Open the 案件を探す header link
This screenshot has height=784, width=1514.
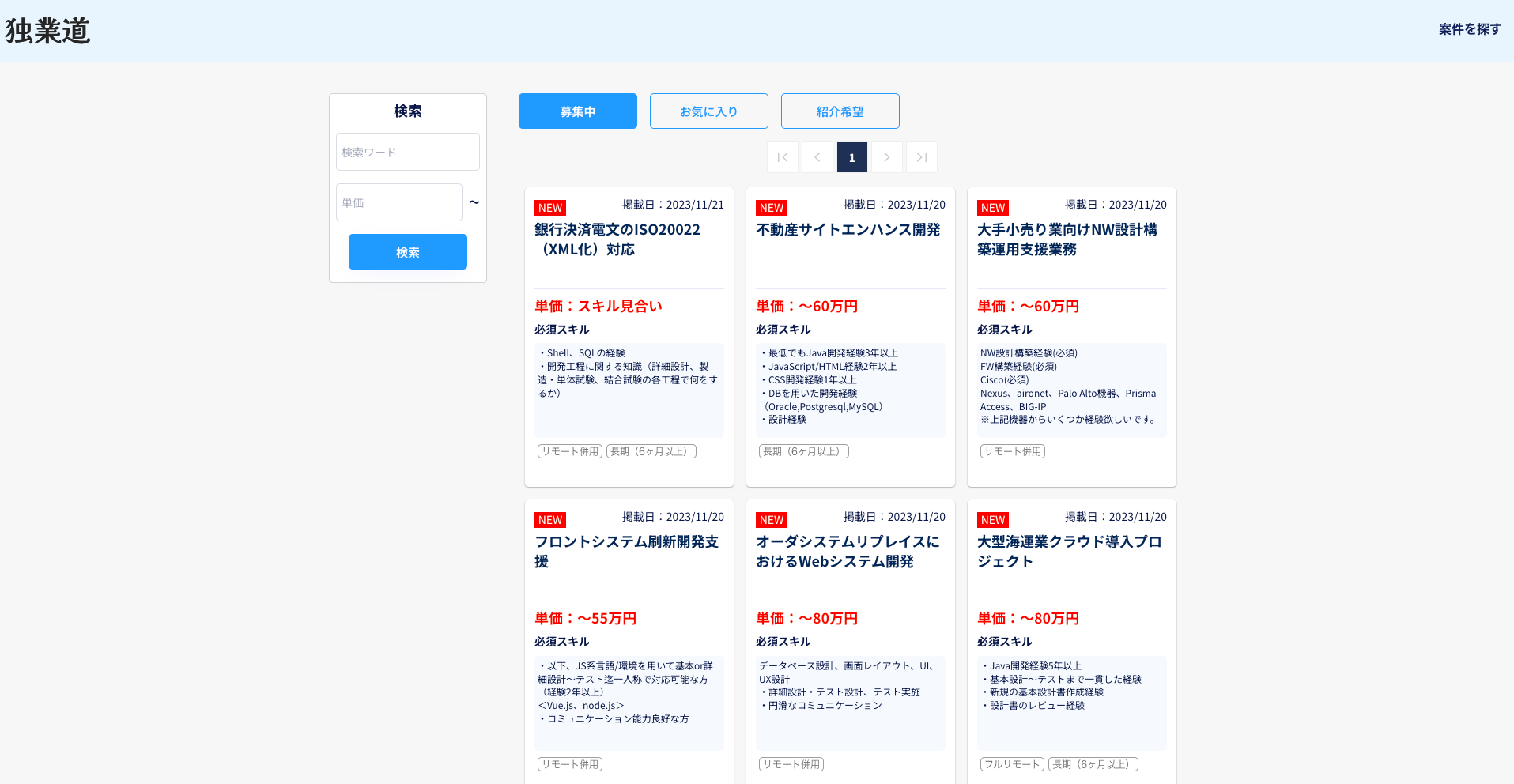pyautogui.click(x=1469, y=29)
